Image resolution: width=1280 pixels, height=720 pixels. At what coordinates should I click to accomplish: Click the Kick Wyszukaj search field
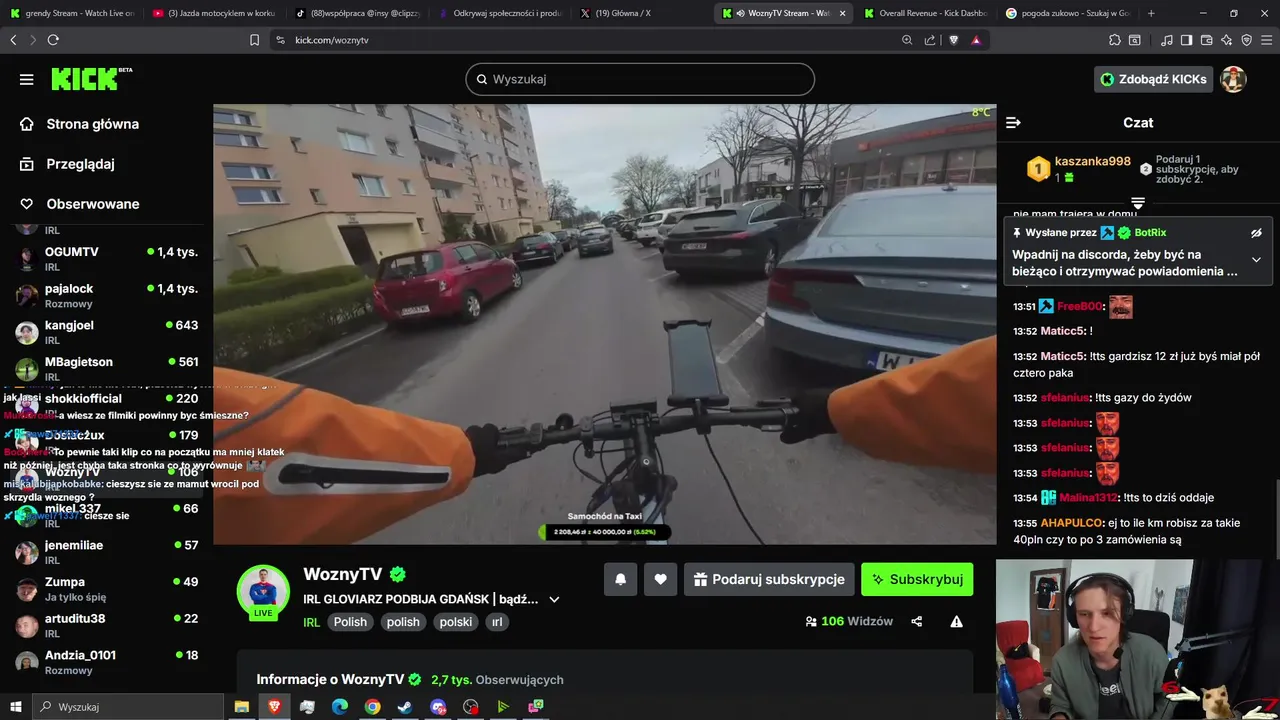(x=640, y=79)
